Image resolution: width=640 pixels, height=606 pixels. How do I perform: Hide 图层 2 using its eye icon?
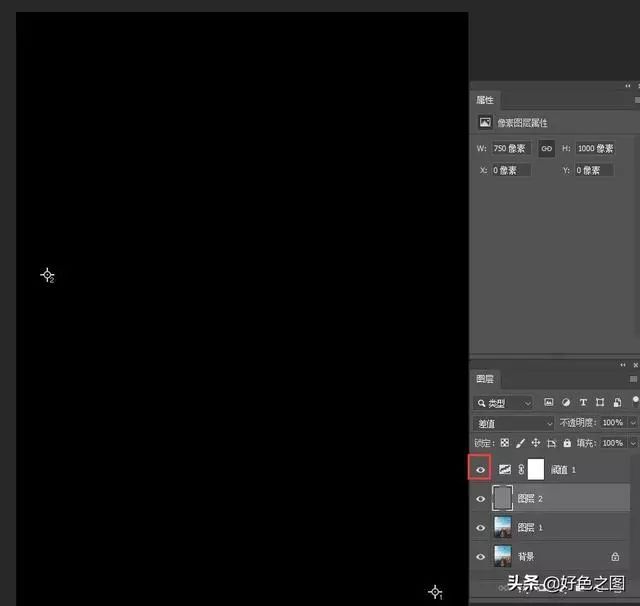click(481, 498)
